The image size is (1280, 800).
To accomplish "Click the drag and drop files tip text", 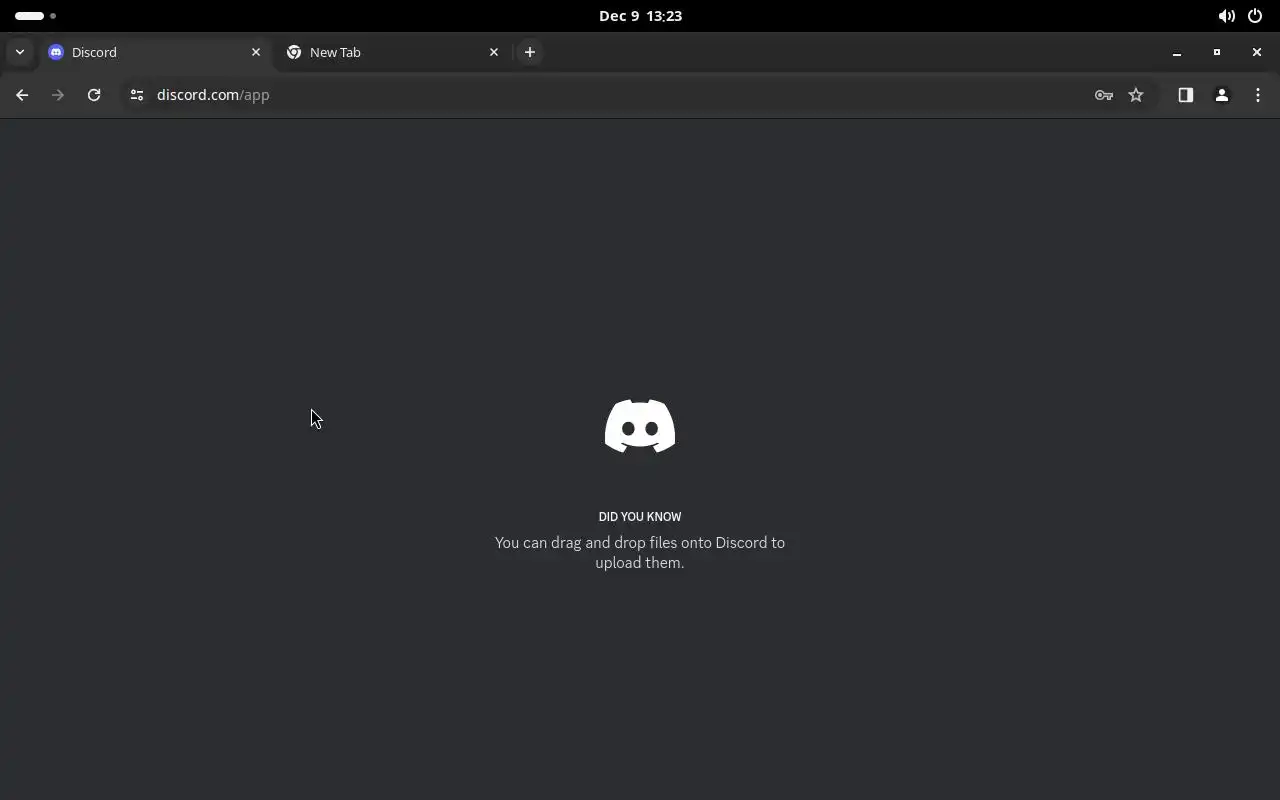I will (x=640, y=553).
